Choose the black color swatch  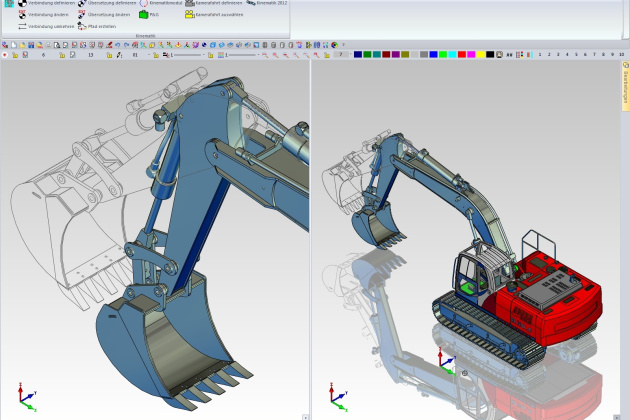[490, 54]
